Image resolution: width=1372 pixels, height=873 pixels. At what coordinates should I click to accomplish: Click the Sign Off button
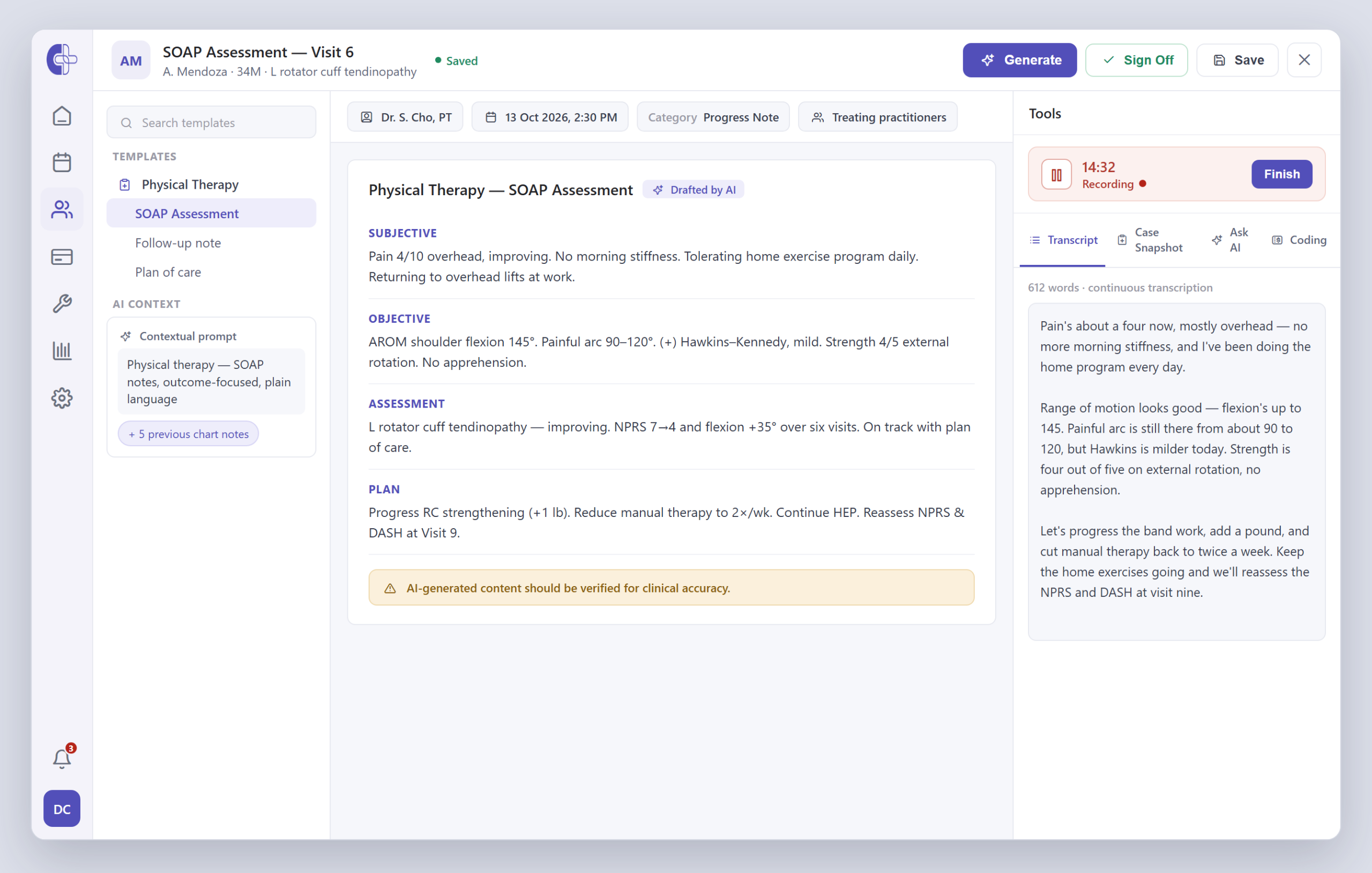point(1136,60)
